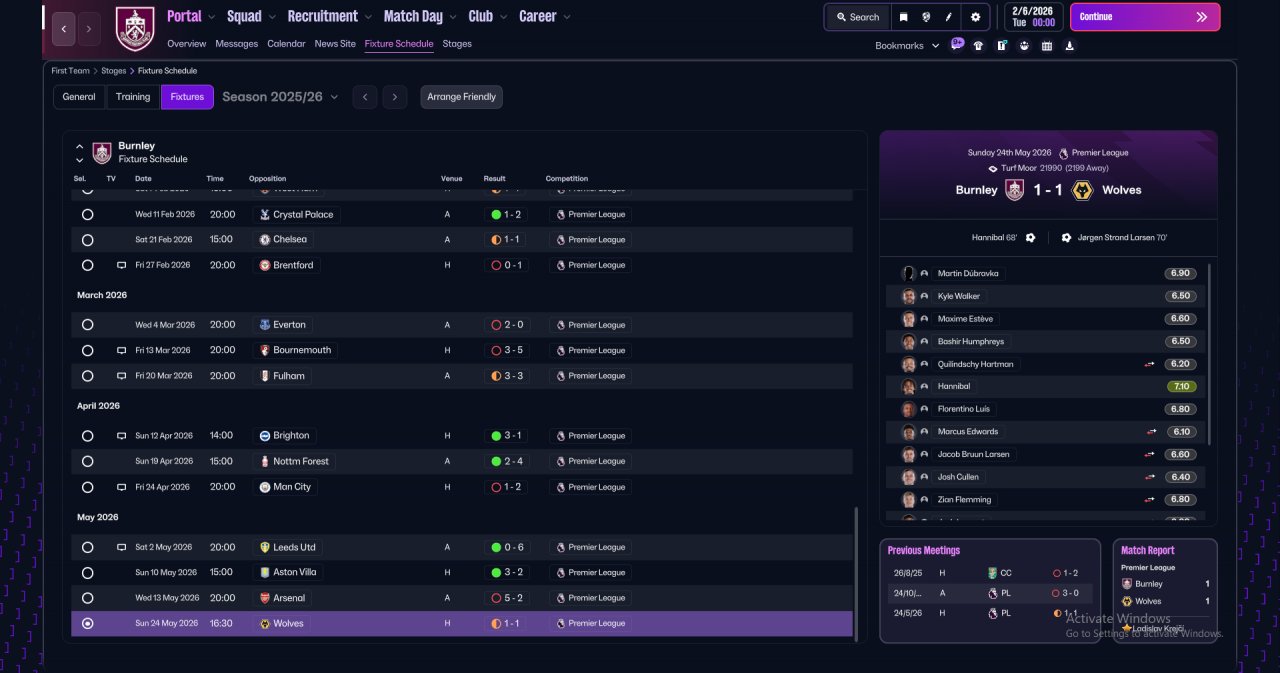Click the Carabao Cup icon in Previous Meetings
Screen dimensions: 1280x673
pos(992,573)
